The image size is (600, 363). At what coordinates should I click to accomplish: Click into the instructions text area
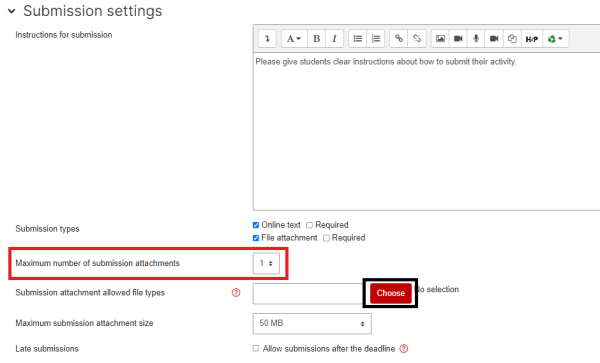click(x=426, y=131)
